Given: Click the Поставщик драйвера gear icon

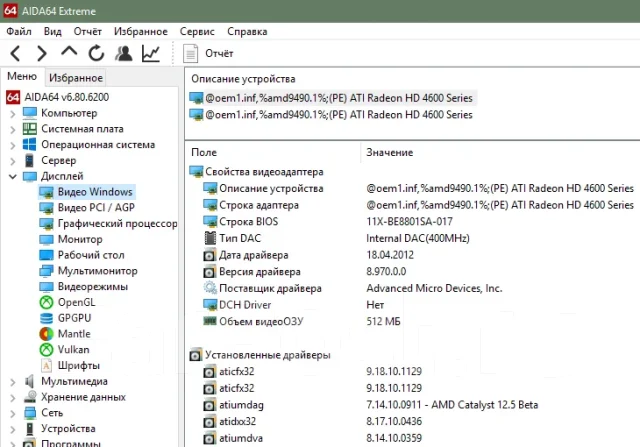Looking at the screenshot, I should [x=210, y=288].
